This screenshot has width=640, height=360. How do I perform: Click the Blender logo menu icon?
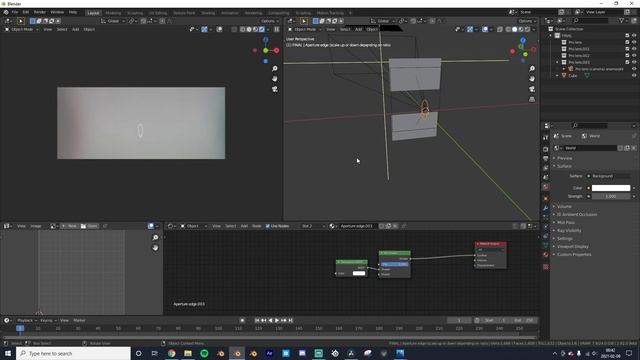pos(6,12)
